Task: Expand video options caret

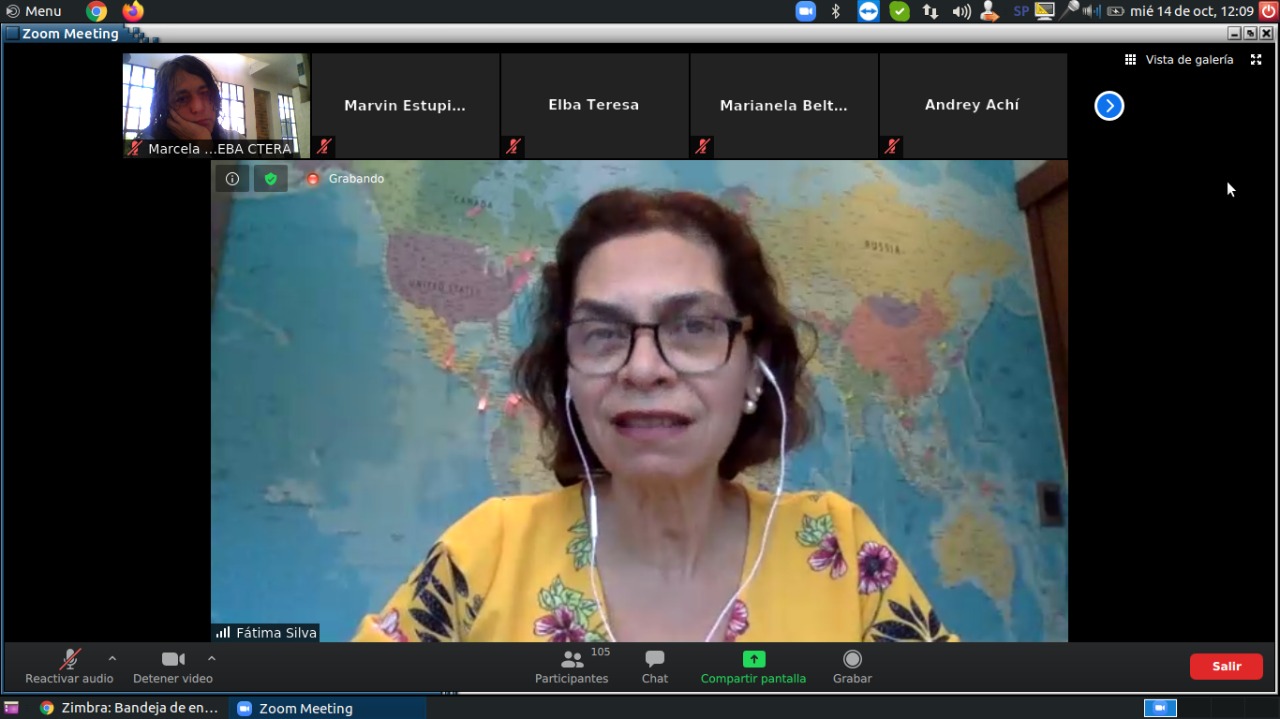Action: coord(211,658)
